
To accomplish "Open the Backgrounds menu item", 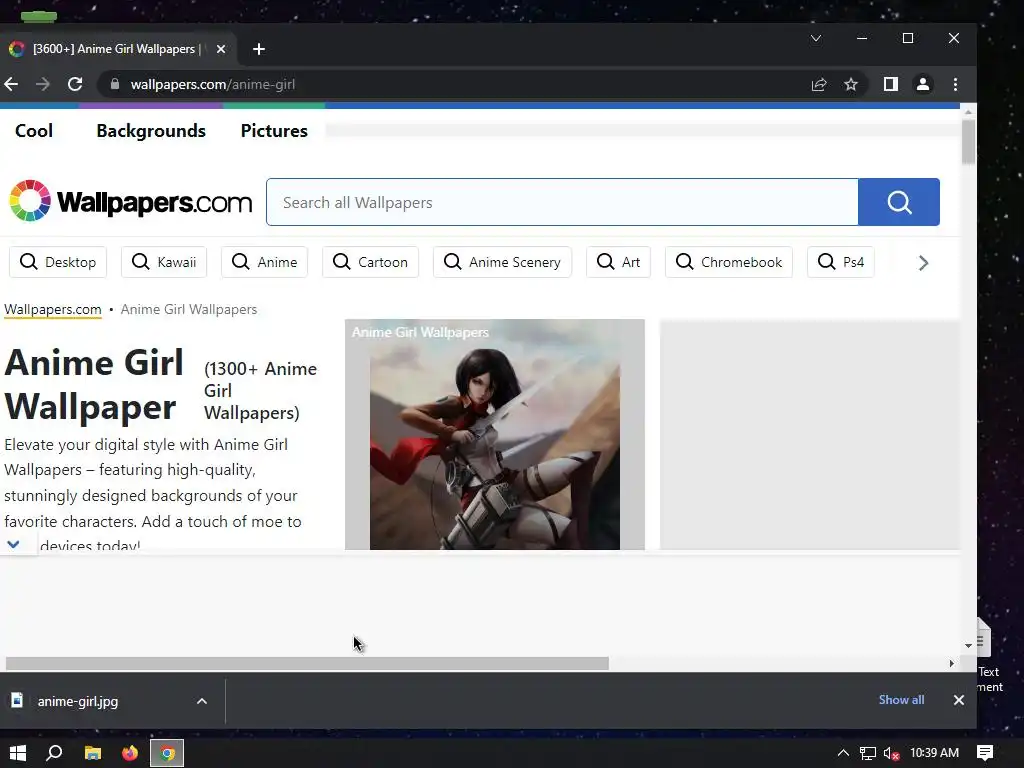I will pos(151,131).
